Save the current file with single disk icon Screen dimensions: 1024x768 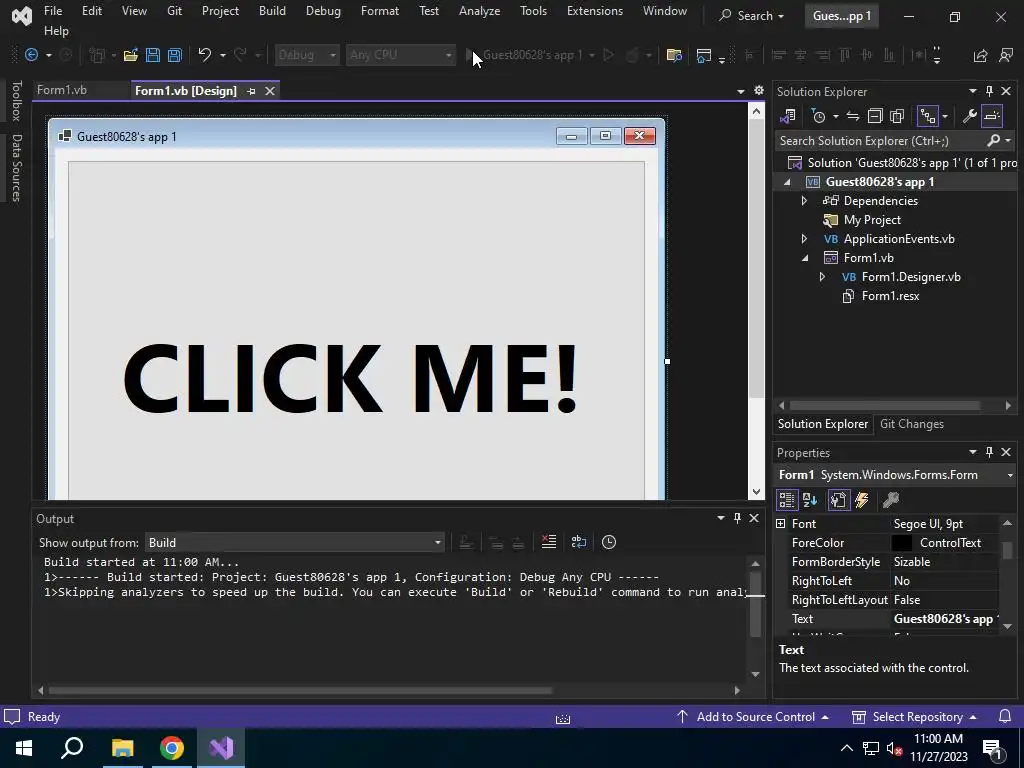coord(153,55)
